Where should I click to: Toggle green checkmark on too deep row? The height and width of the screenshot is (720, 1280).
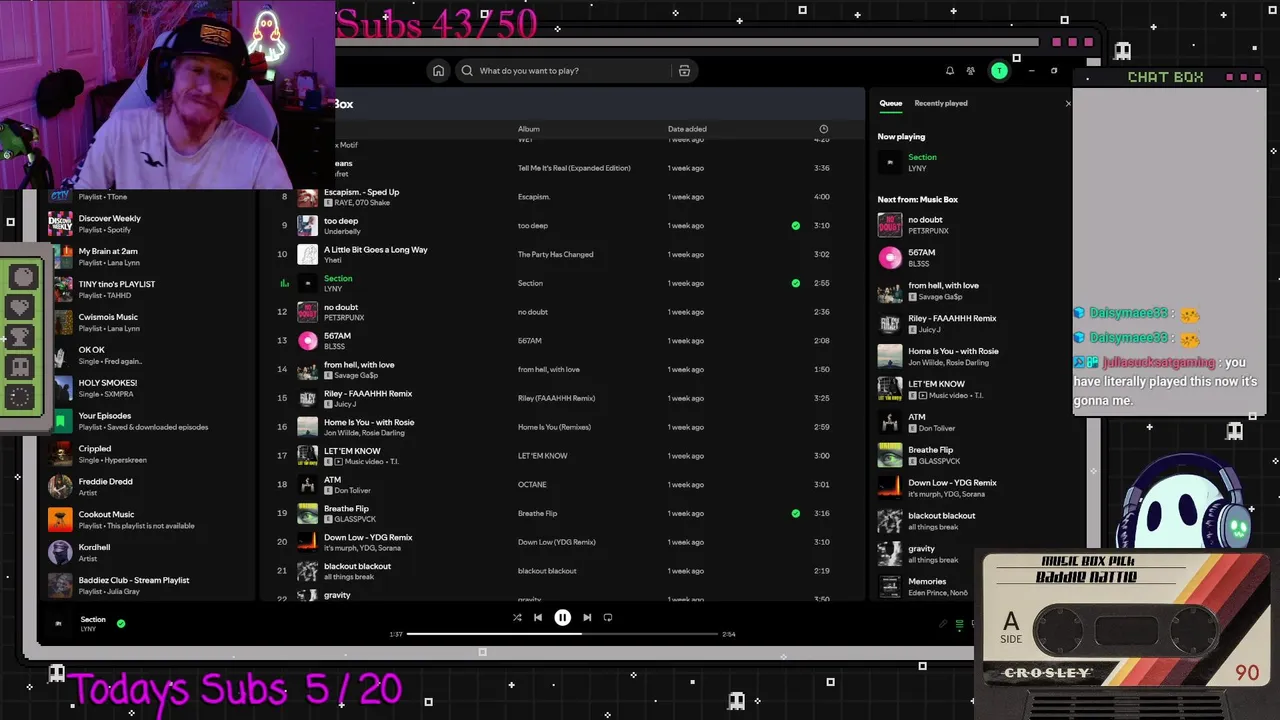tap(796, 226)
